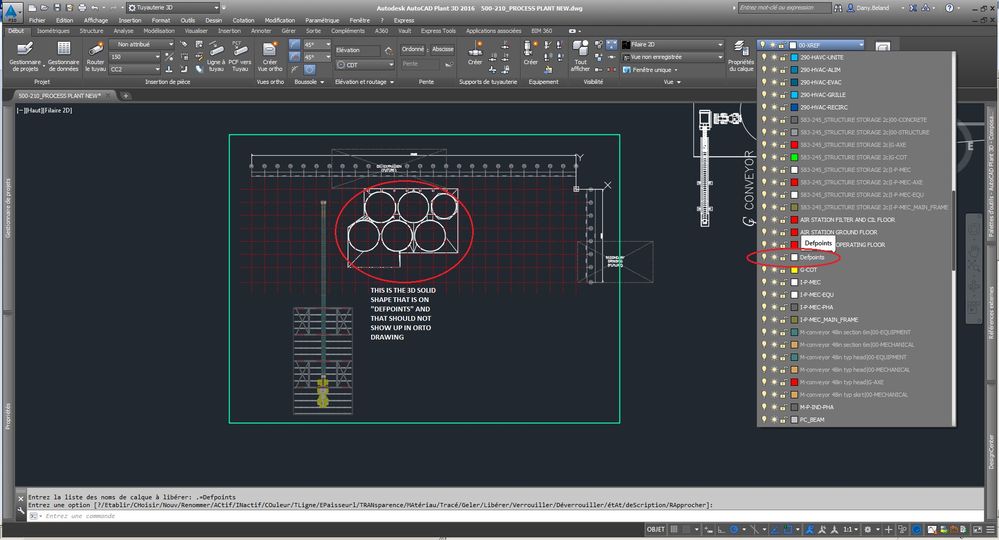Toggle the light bulb of Defpoints layer
999x540 pixels.
tap(764, 257)
